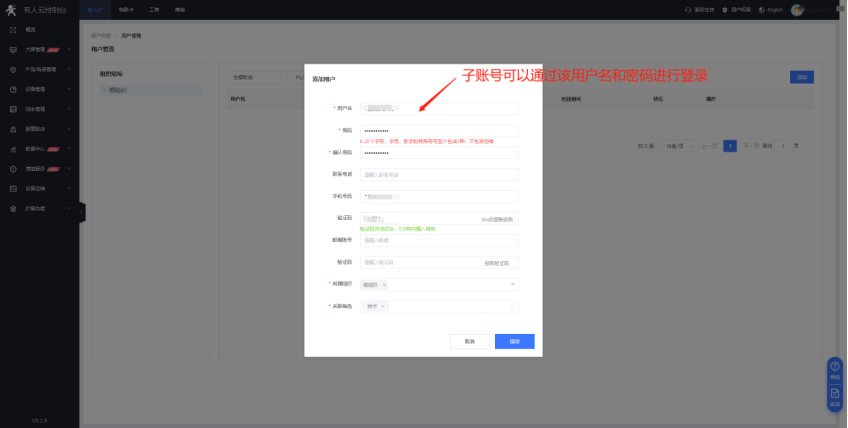Remove the tag in the 所属组织 field
The height and width of the screenshot is (428, 848).
coord(384,284)
